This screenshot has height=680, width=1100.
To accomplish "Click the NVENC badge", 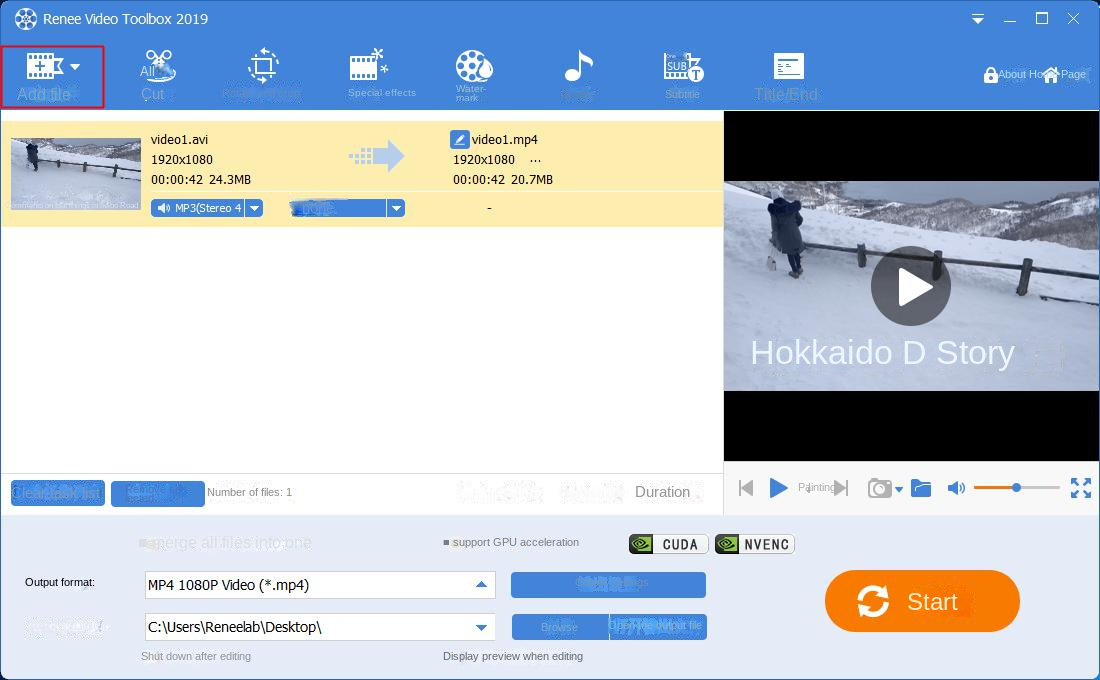I will [755, 544].
